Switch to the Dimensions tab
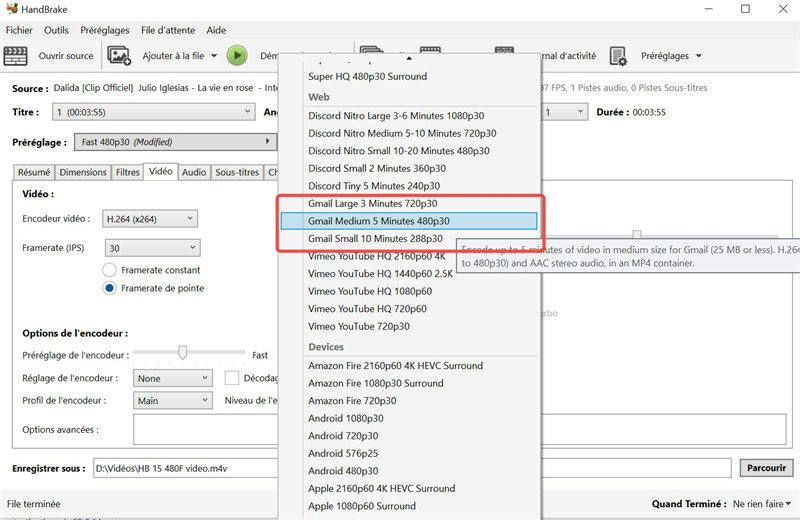This screenshot has height=520, width=800. tap(83, 172)
